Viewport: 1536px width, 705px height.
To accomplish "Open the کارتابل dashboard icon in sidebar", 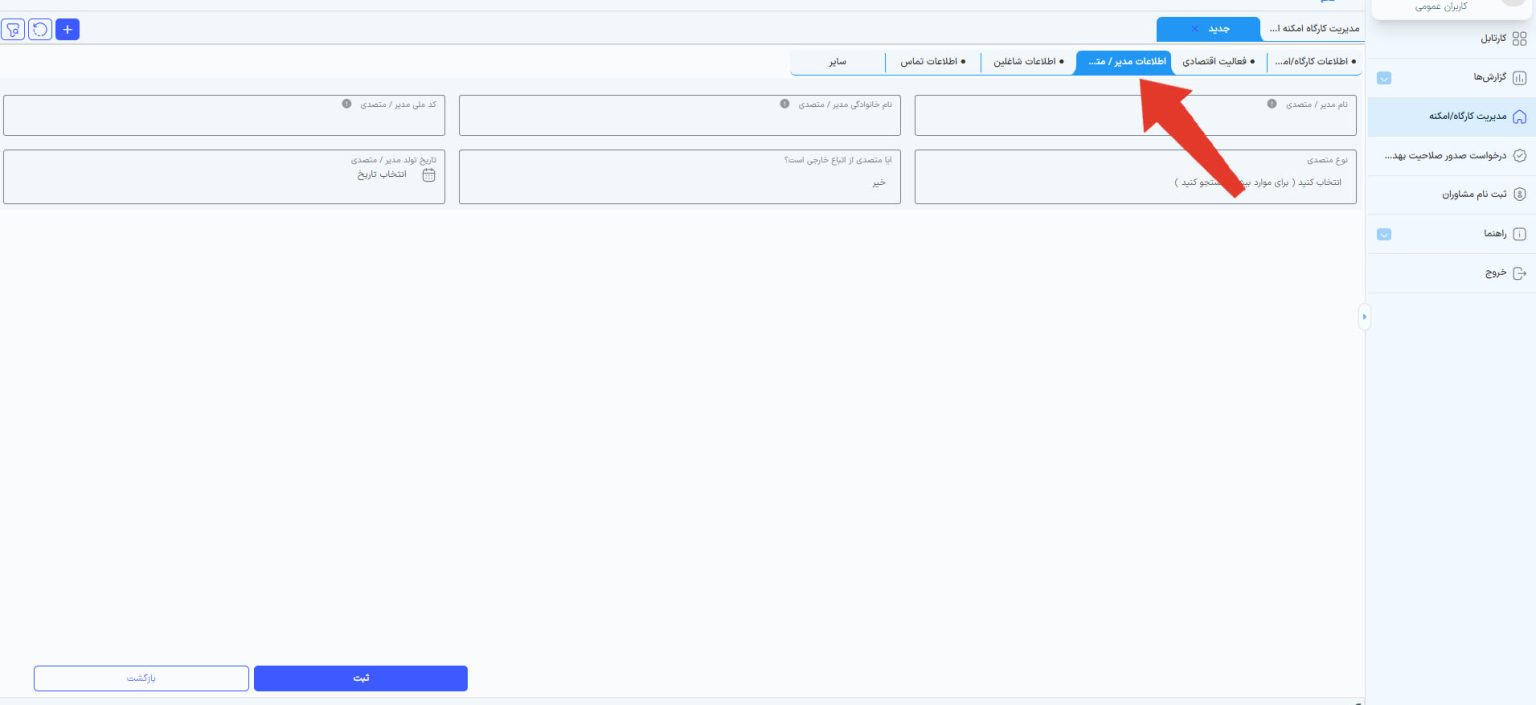I will [x=1519, y=39].
